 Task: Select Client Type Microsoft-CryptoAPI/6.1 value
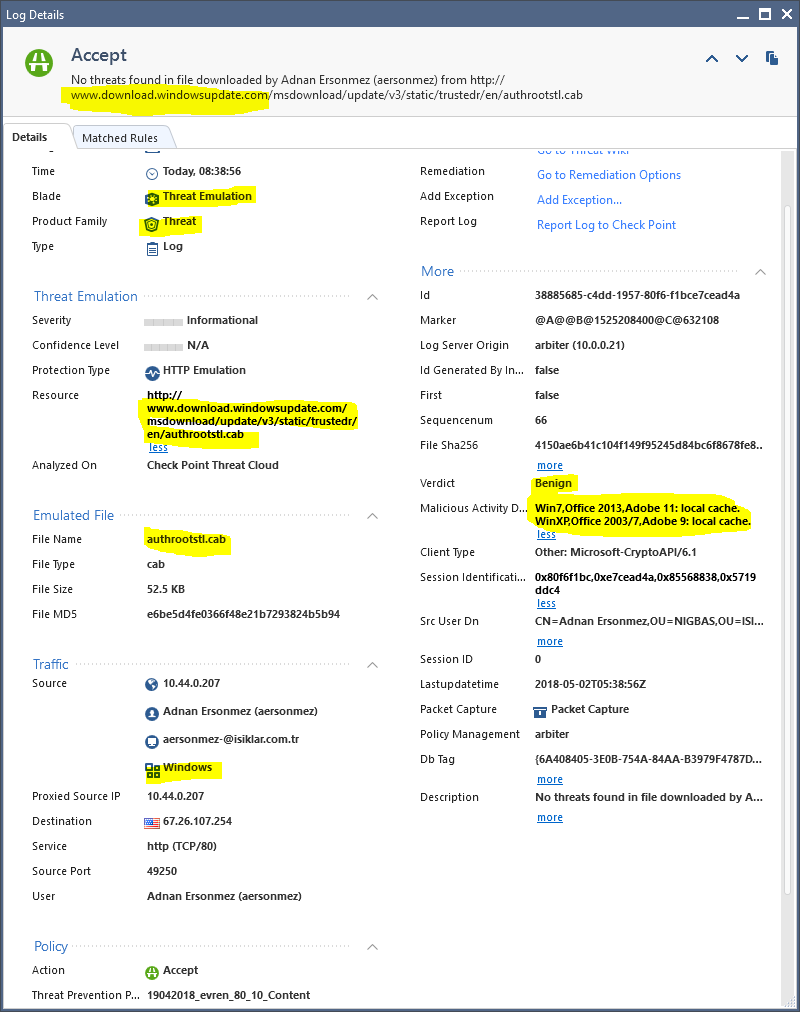click(x=615, y=552)
